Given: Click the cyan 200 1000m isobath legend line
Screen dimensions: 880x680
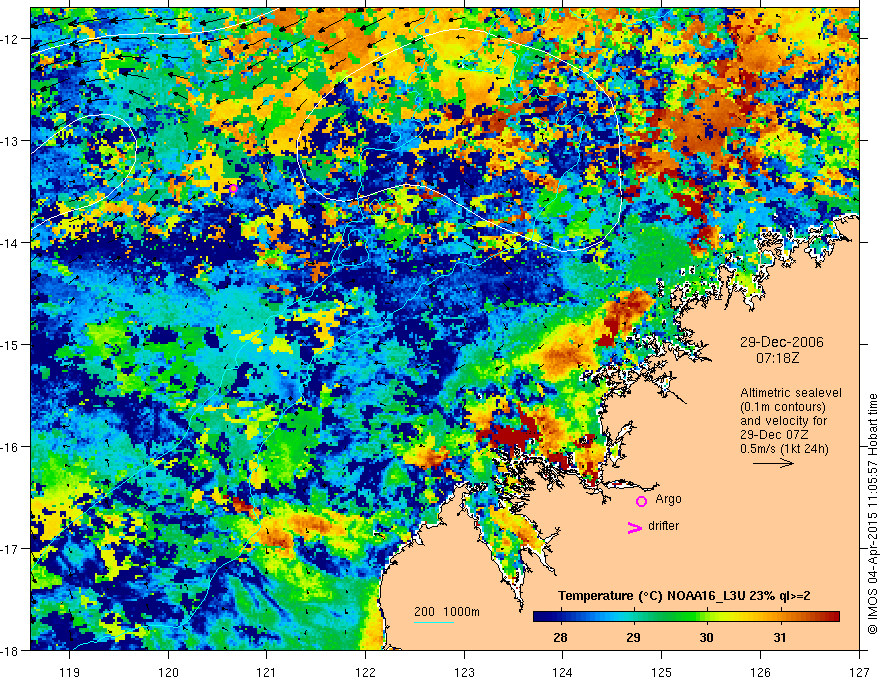Looking at the screenshot, I should 434,622.
